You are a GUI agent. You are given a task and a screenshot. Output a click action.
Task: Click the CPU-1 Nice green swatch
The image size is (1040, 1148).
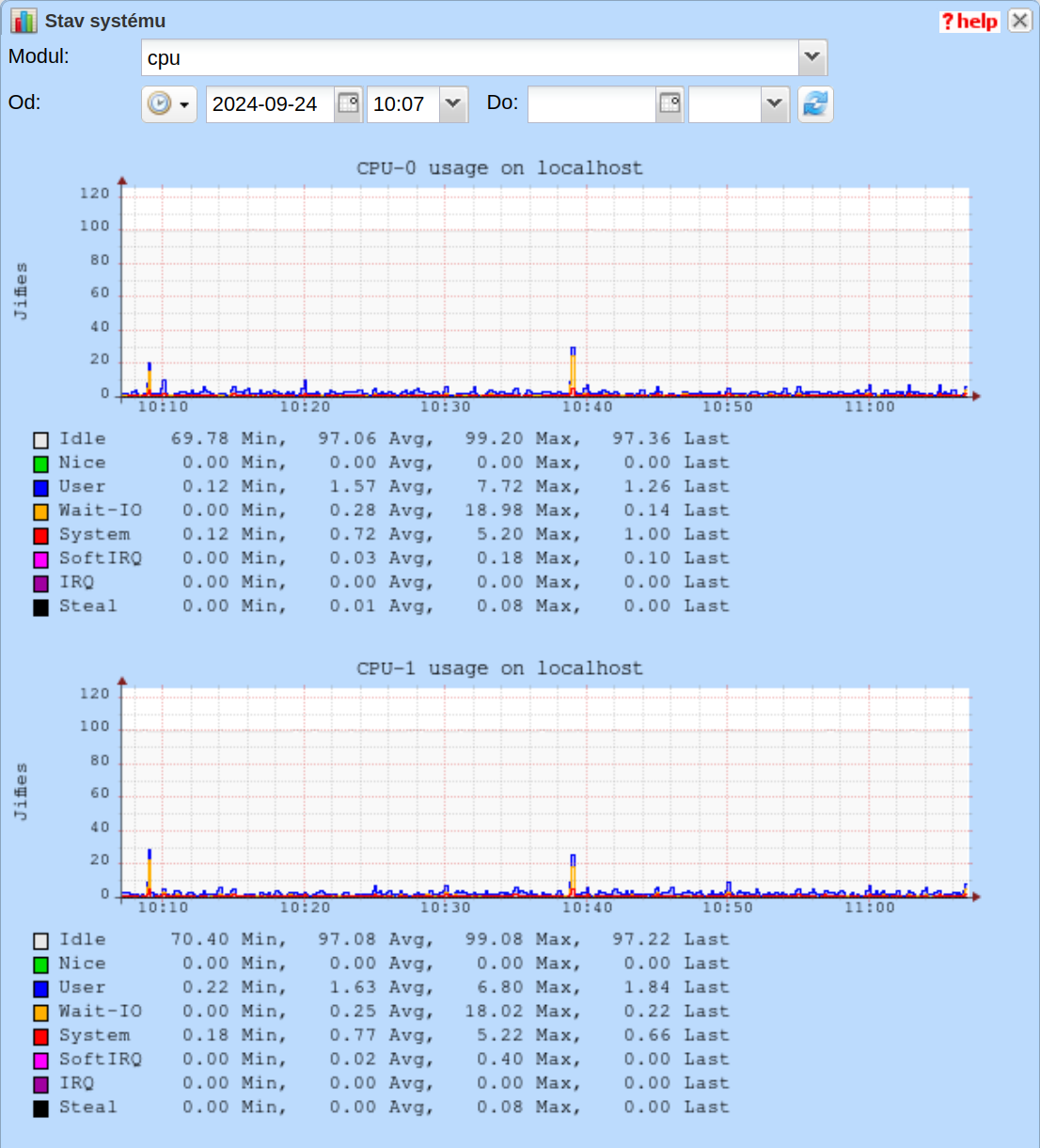point(40,965)
